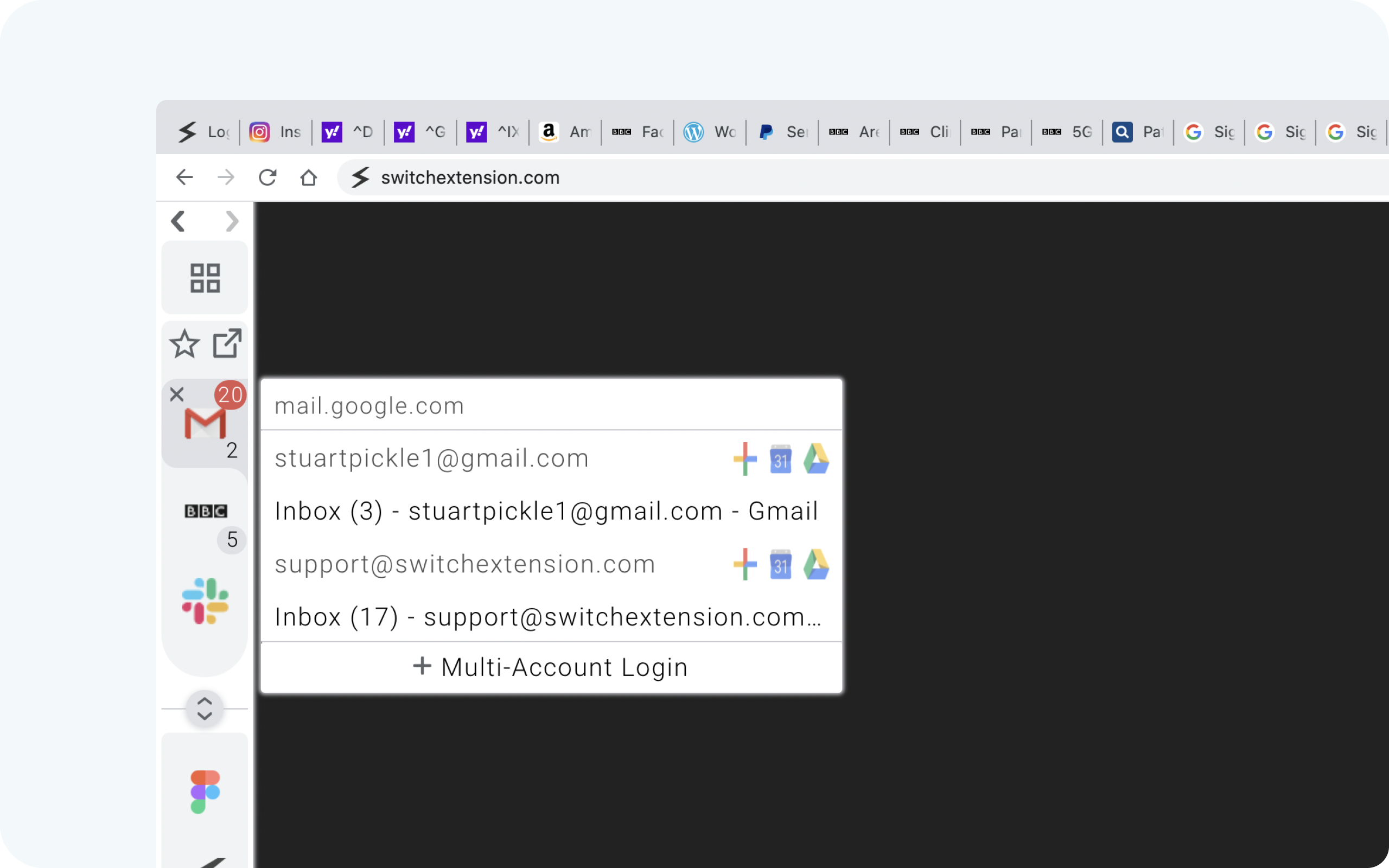Add a new account next to stuartpickle1@gmail.com

coord(744,458)
